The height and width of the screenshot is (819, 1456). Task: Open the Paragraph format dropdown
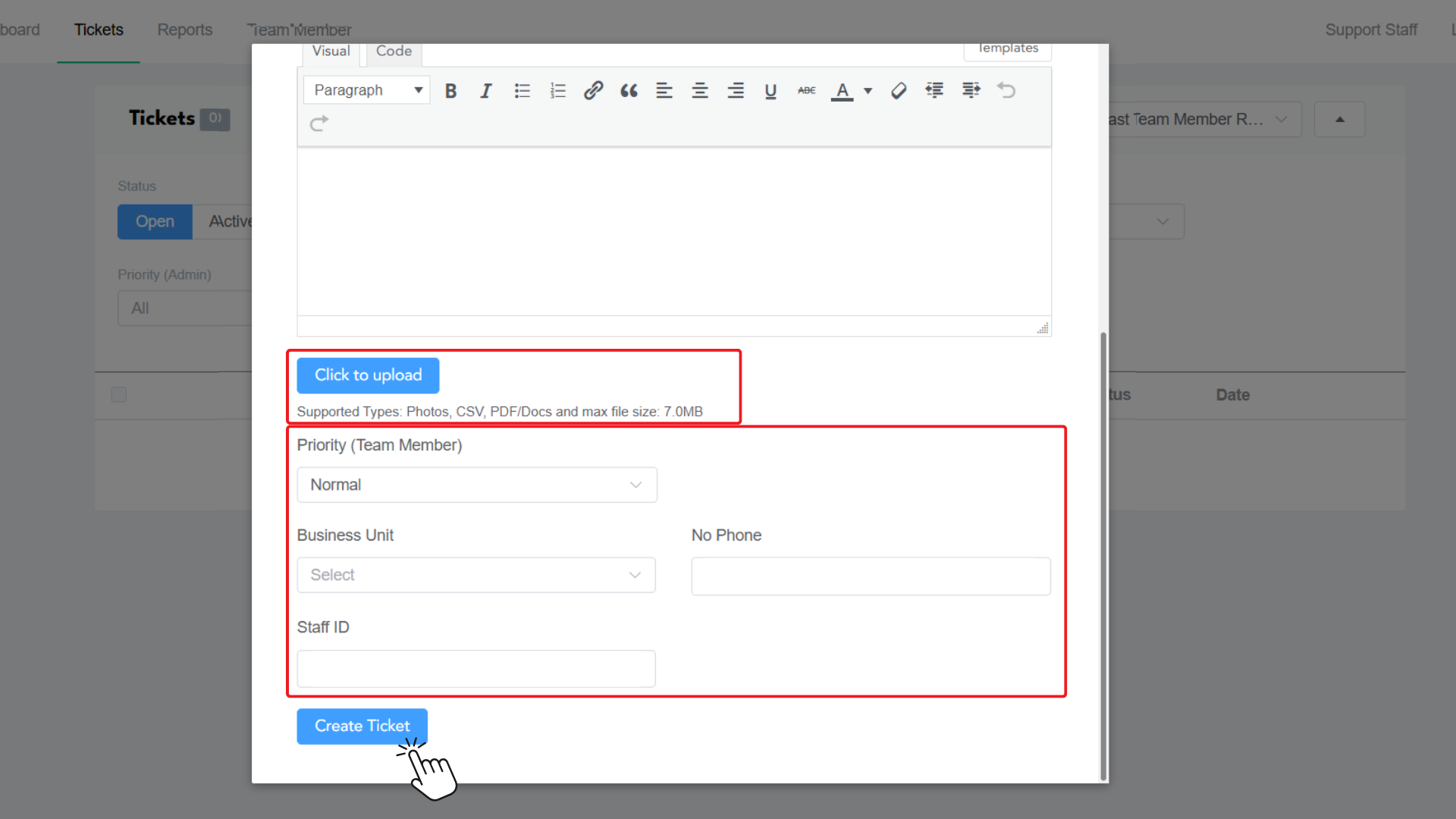367,90
